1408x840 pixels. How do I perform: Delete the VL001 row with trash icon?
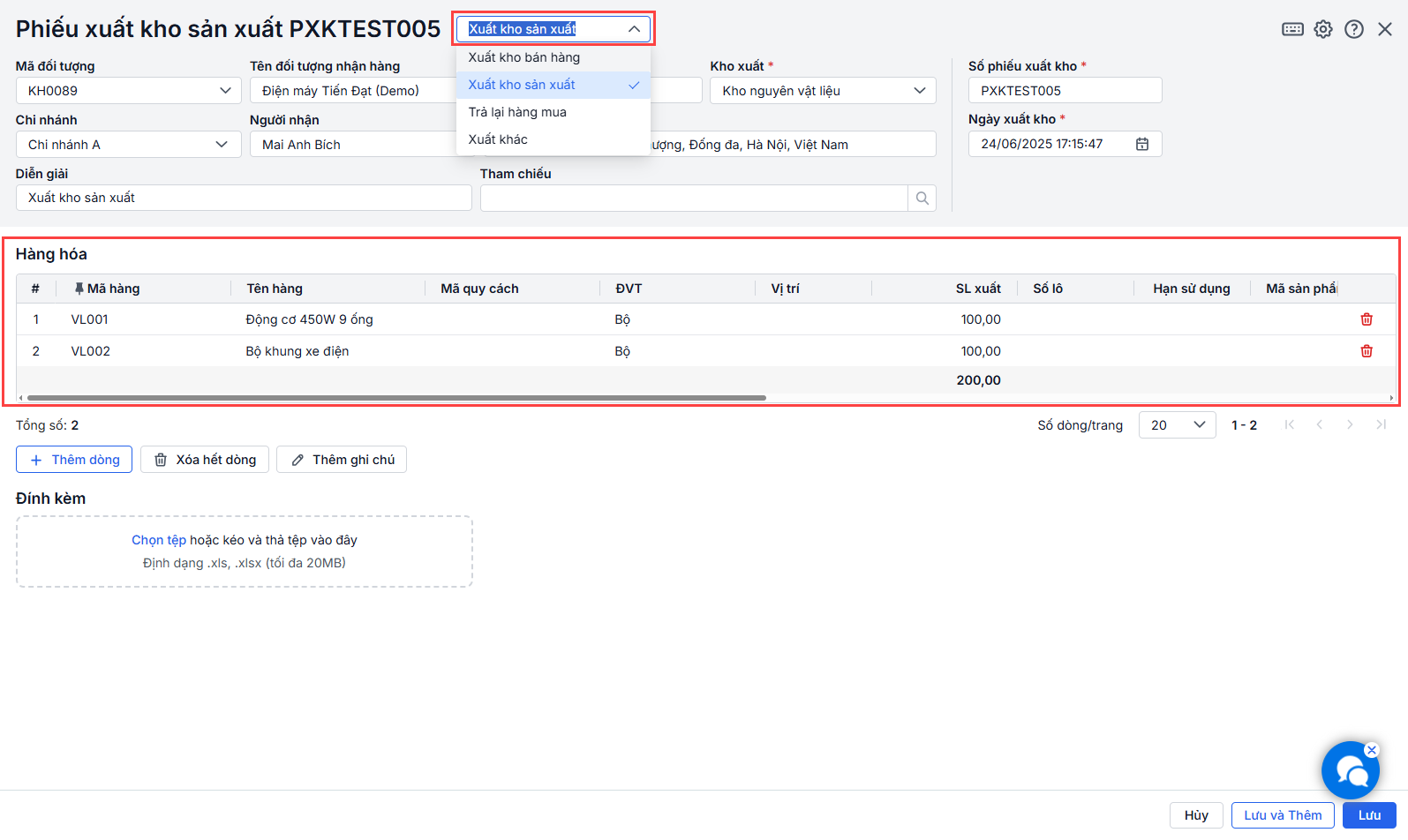pos(1367,319)
